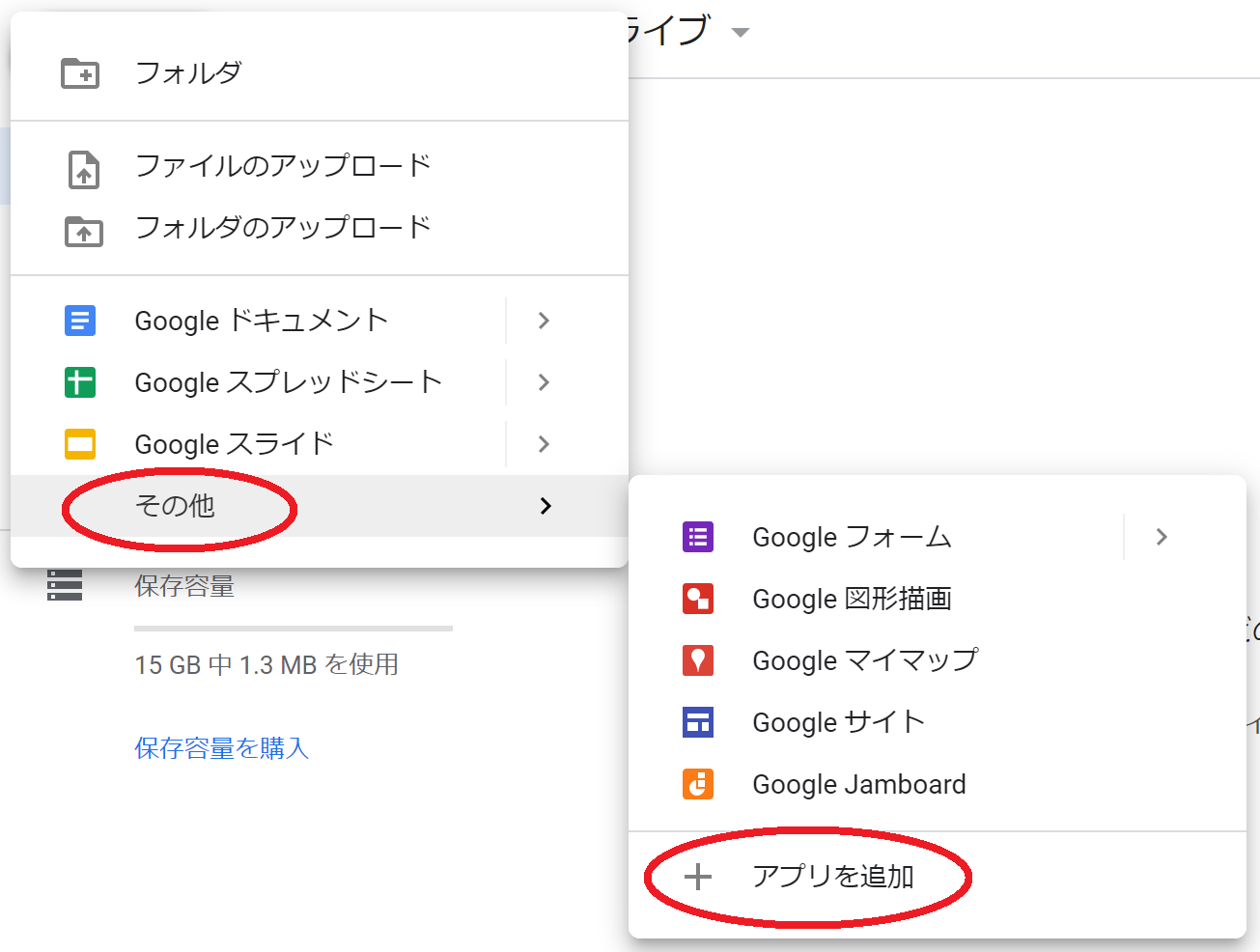Click the purple Google Forms icon
Screen dimensions: 1260x952
tap(698, 537)
